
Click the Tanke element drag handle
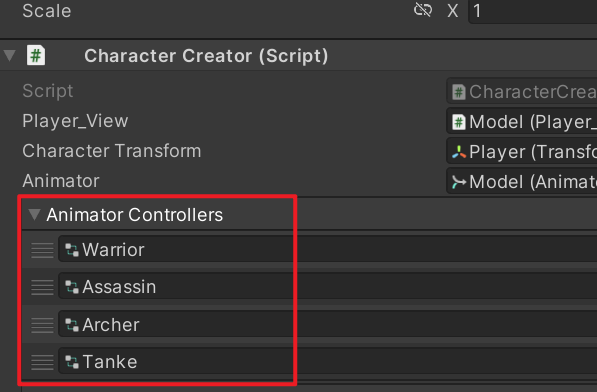tap(42, 362)
